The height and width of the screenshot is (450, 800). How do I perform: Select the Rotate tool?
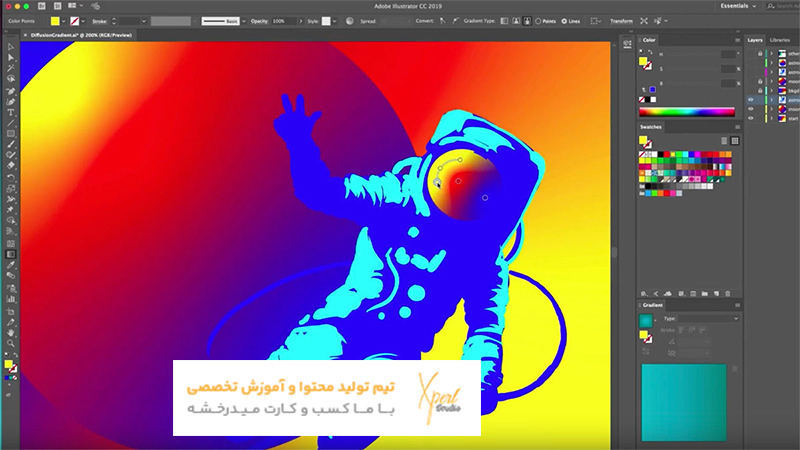tap(11, 178)
